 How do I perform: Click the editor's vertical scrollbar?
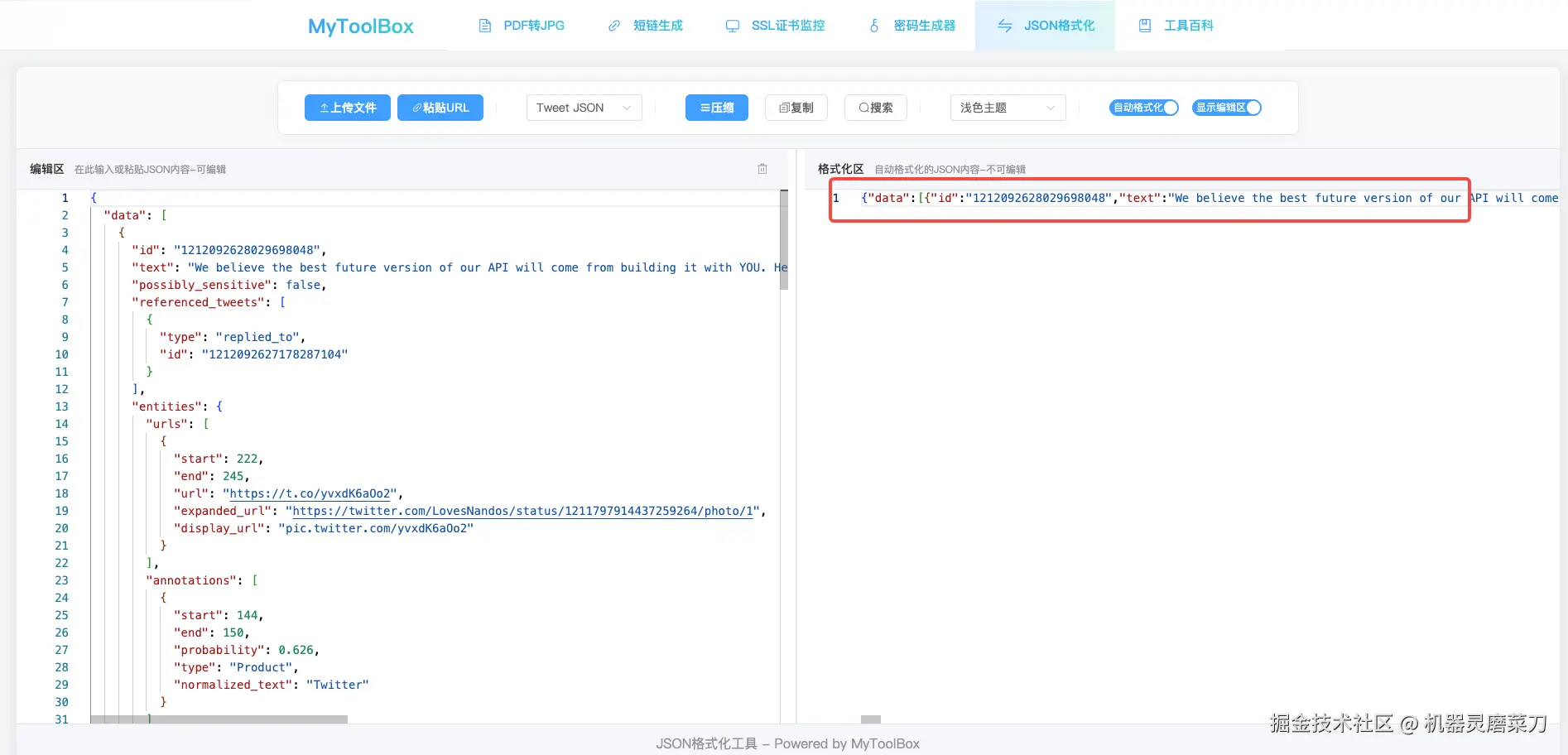coord(784,240)
